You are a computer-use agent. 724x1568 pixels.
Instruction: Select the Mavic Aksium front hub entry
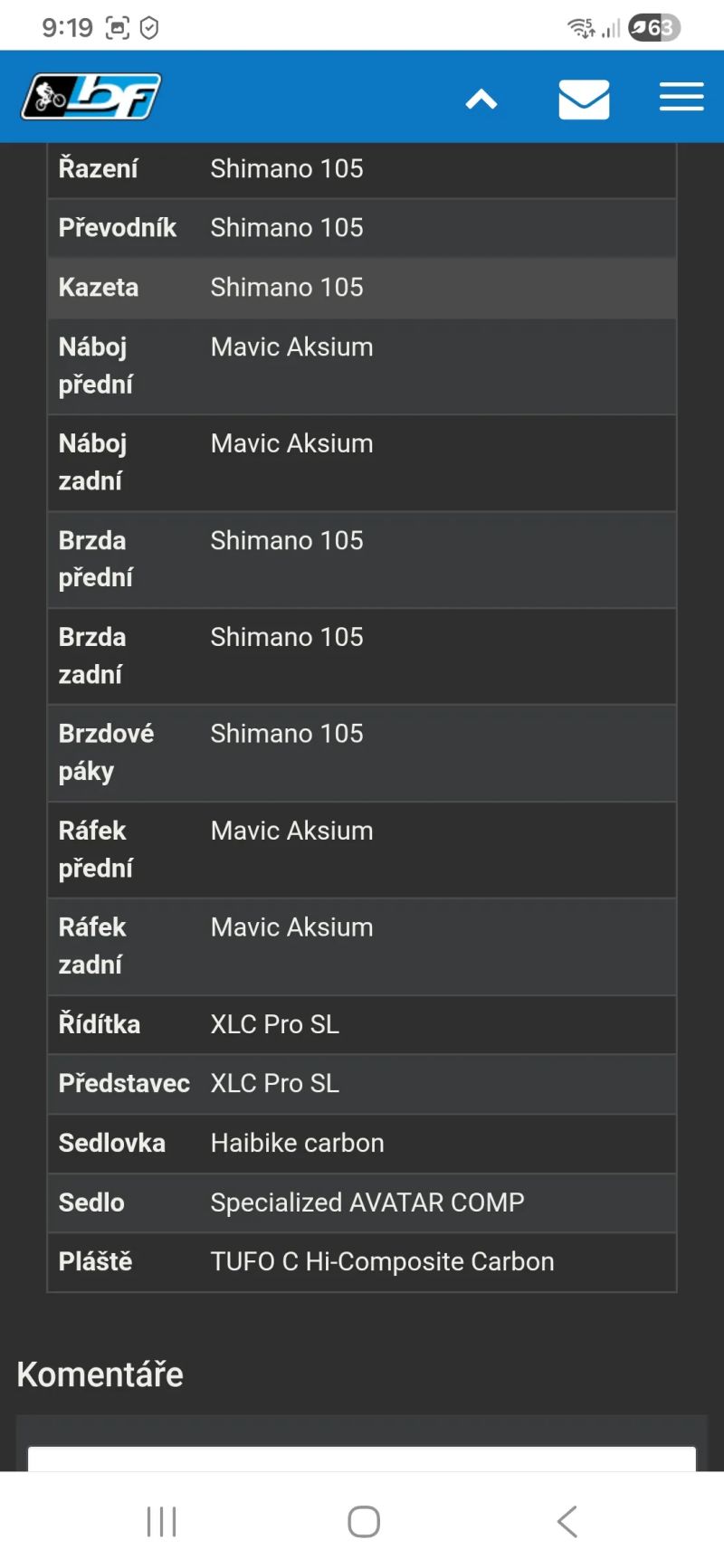click(x=291, y=347)
